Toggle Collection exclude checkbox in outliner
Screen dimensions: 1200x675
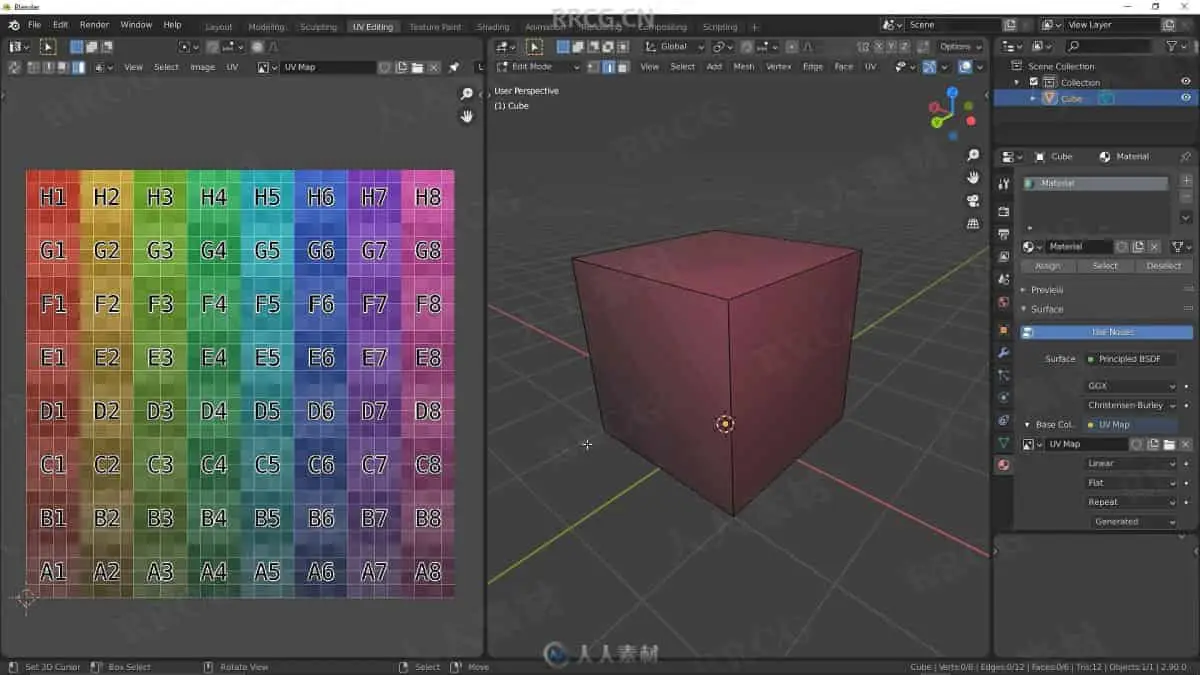tap(1034, 82)
